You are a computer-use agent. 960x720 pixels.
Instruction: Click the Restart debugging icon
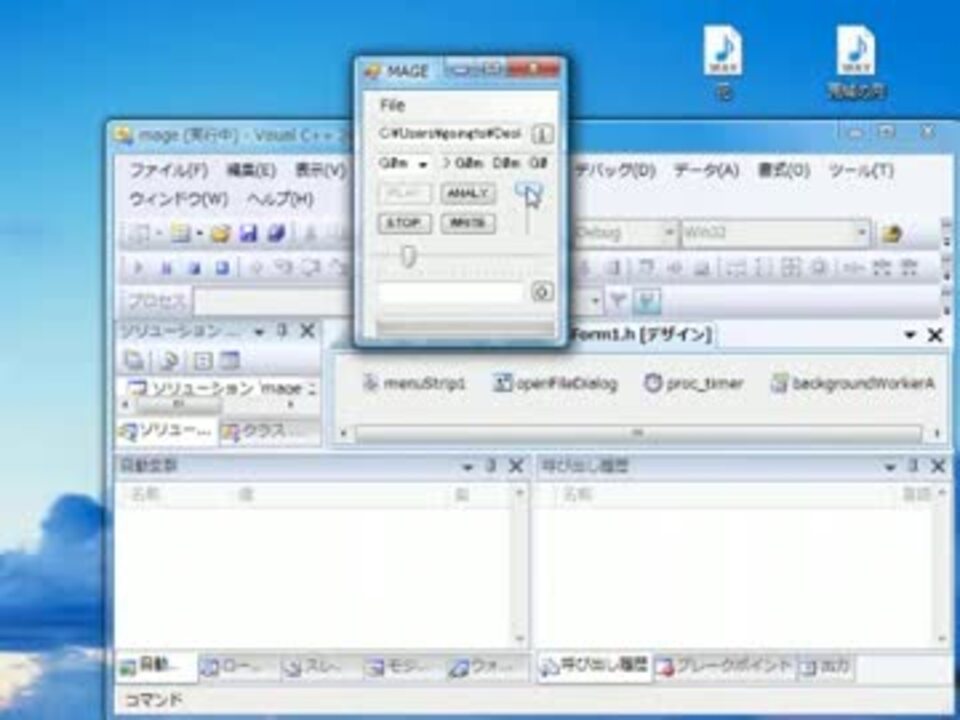(x=222, y=268)
